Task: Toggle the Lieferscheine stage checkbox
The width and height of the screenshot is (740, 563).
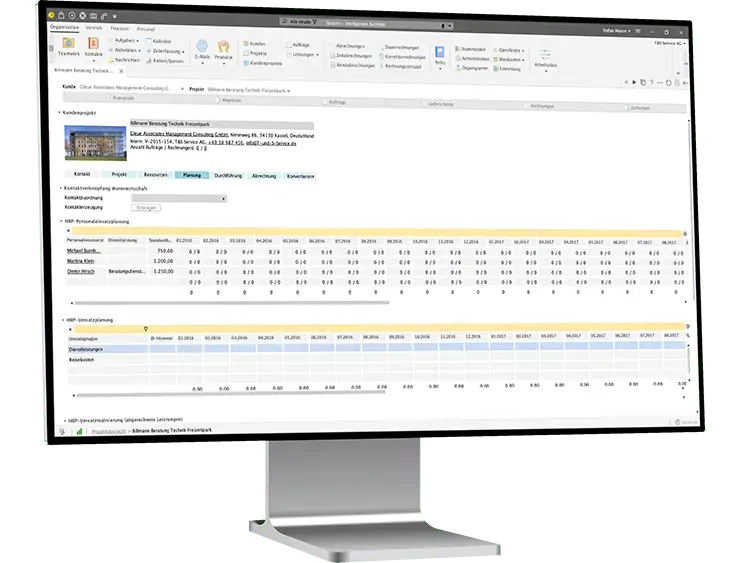Action: [x=423, y=103]
